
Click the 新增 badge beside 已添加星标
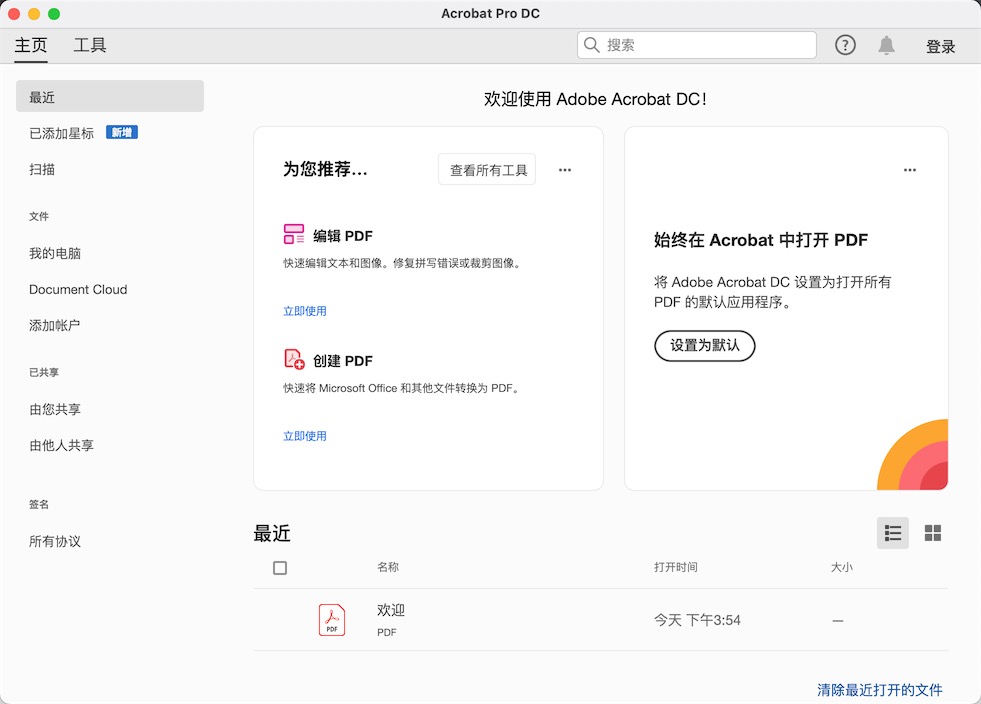pos(122,133)
